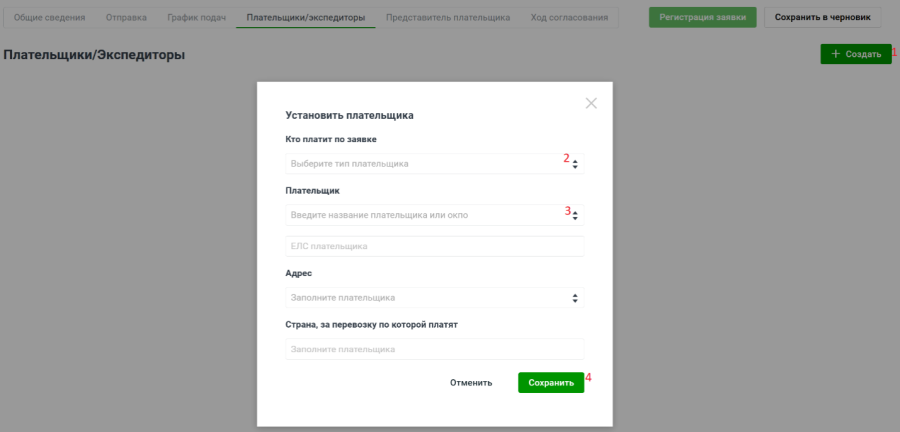
Task: Close the Установить плательщика dialog with X
Action: tap(591, 103)
